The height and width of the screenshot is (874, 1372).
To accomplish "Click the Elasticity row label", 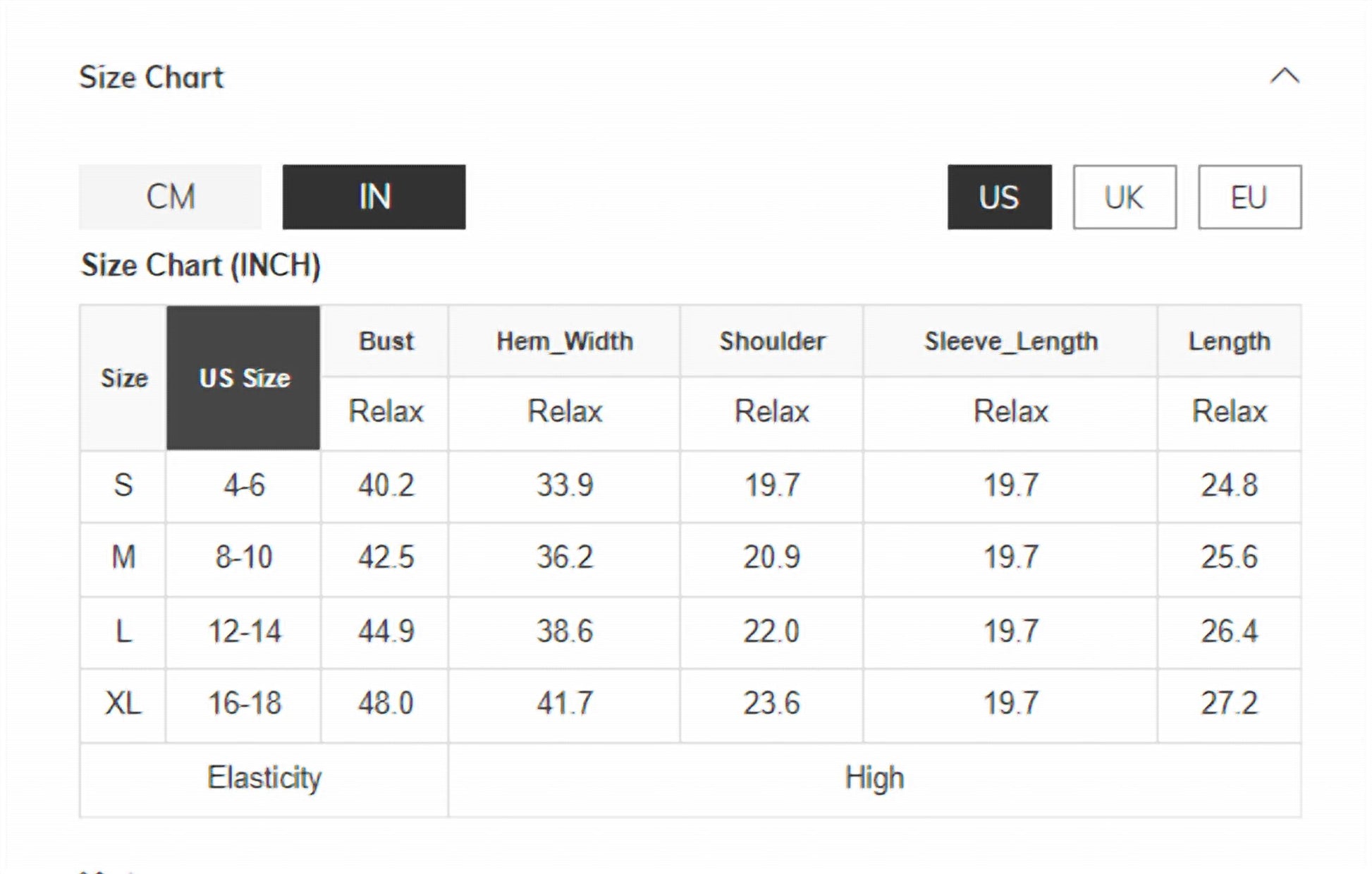I will [x=264, y=778].
